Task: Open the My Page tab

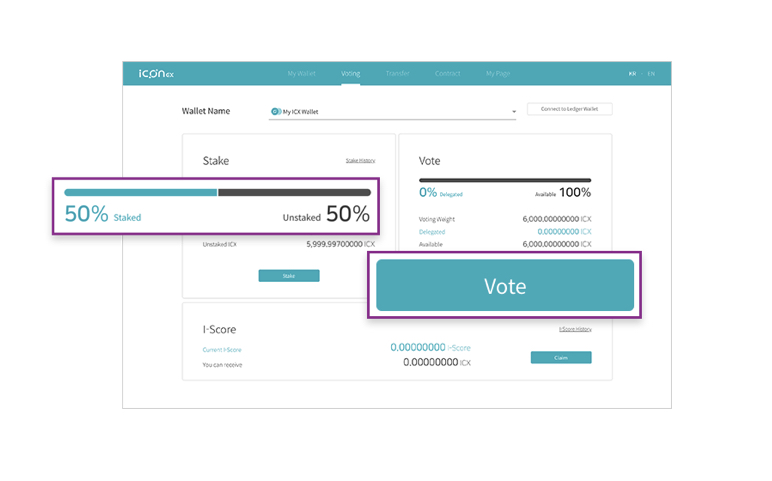Action: 498,73
